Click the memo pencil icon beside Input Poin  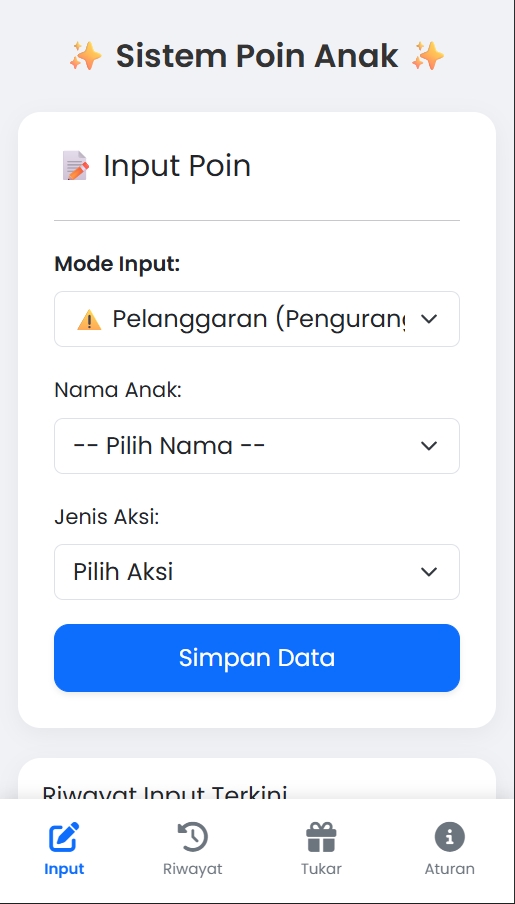tap(75, 166)
